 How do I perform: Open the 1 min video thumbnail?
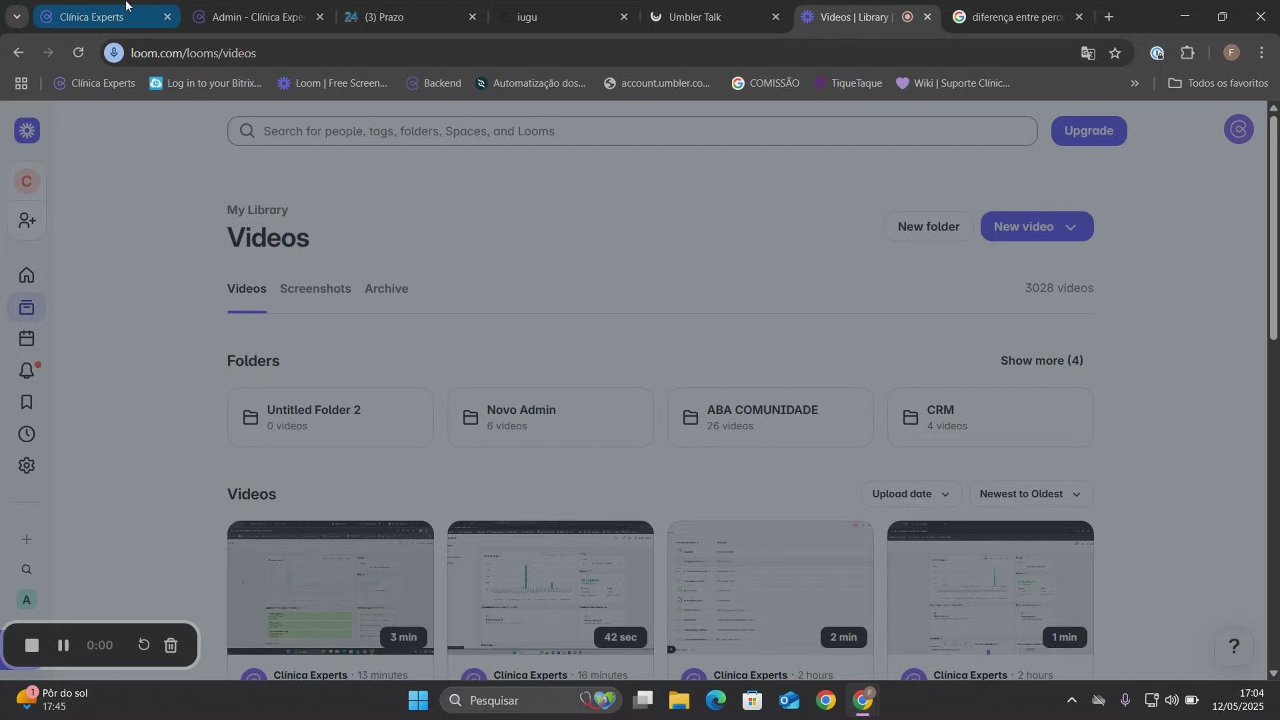[990, 588]
